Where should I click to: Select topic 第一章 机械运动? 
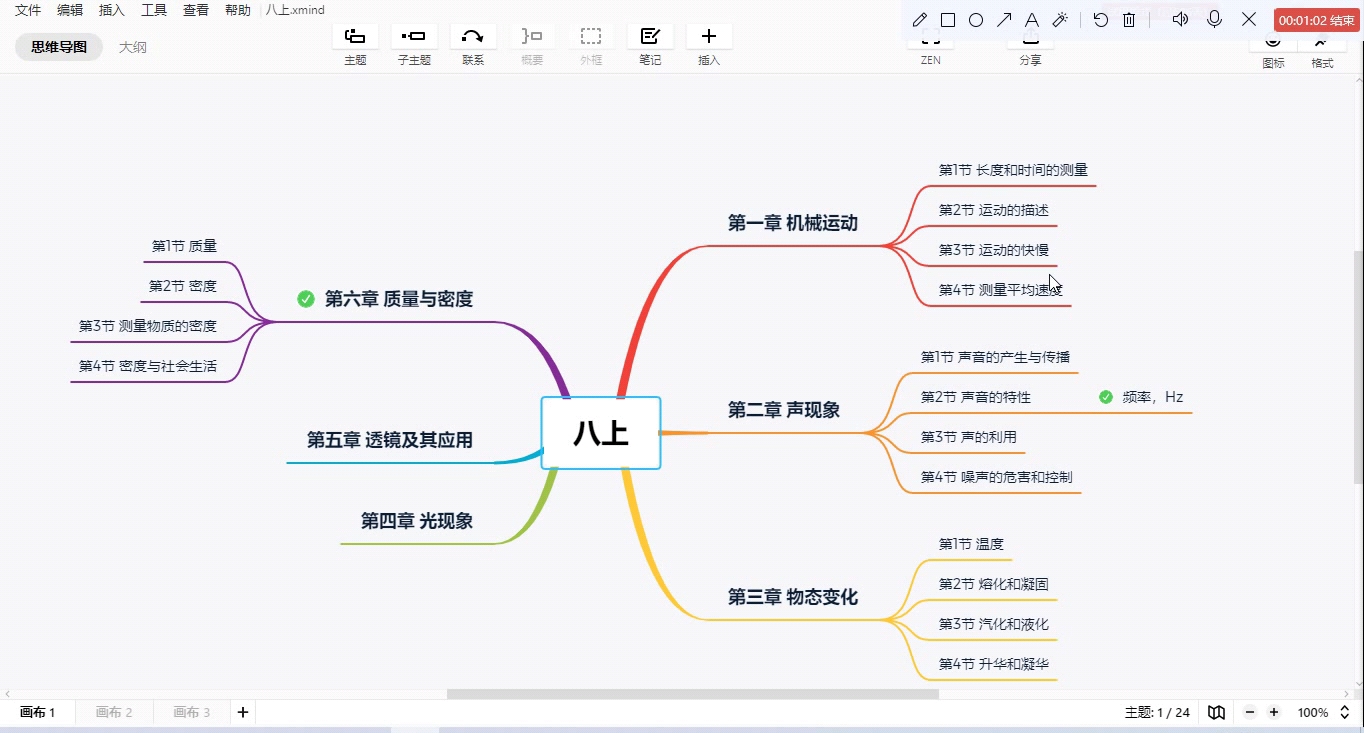(x=793, y=223)
